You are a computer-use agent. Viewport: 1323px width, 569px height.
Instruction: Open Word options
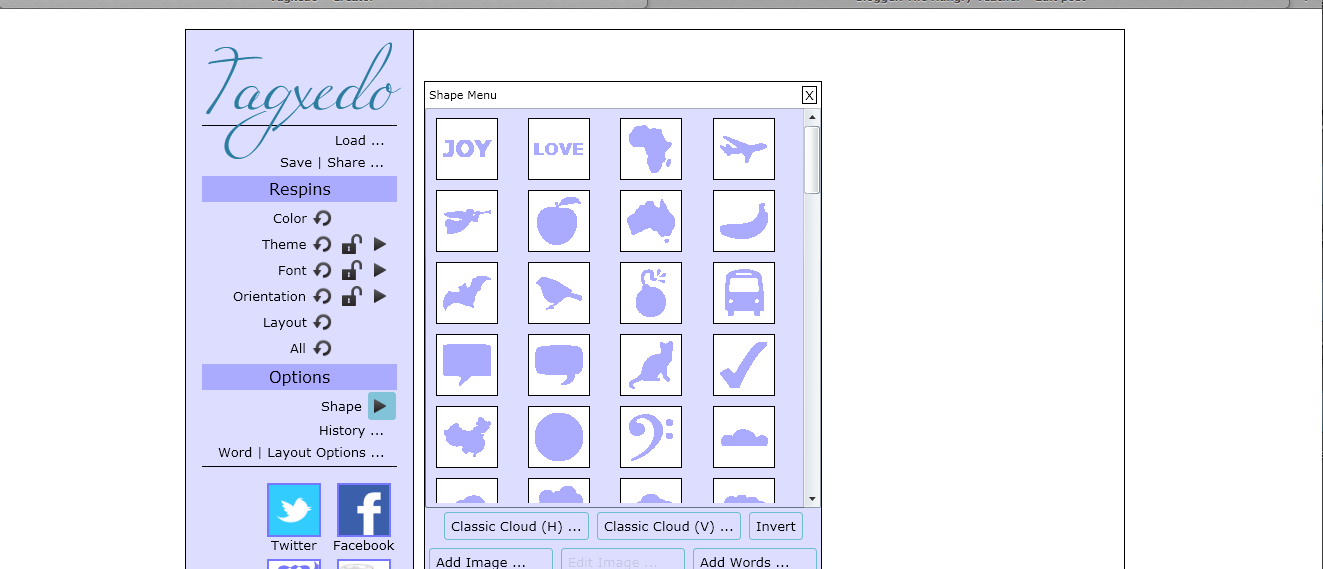point(235,452)
